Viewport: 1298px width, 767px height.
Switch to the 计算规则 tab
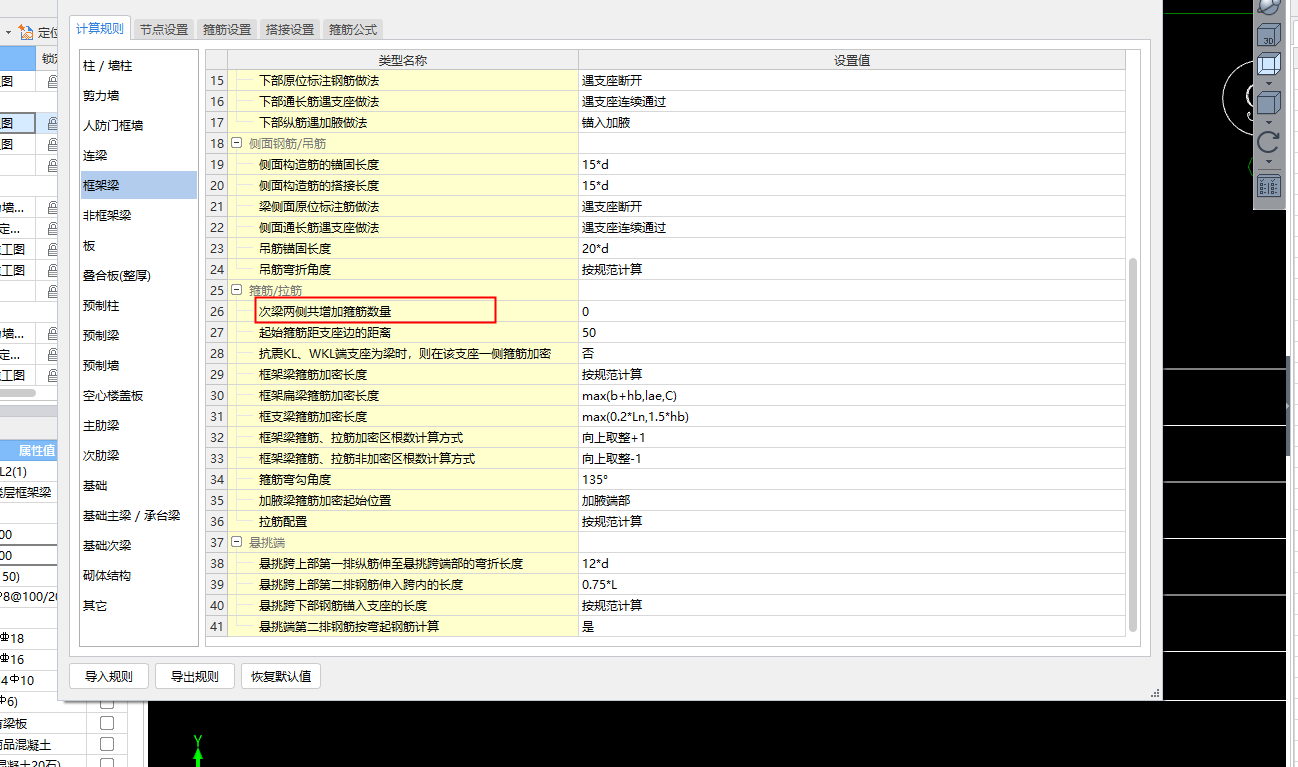[100, 29]
